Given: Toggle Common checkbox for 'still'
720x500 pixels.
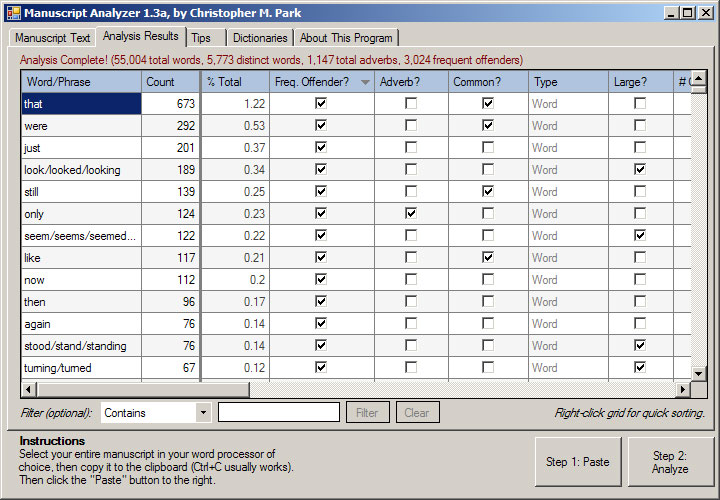Looking at the screenshot, I should (x=488, y=191).
